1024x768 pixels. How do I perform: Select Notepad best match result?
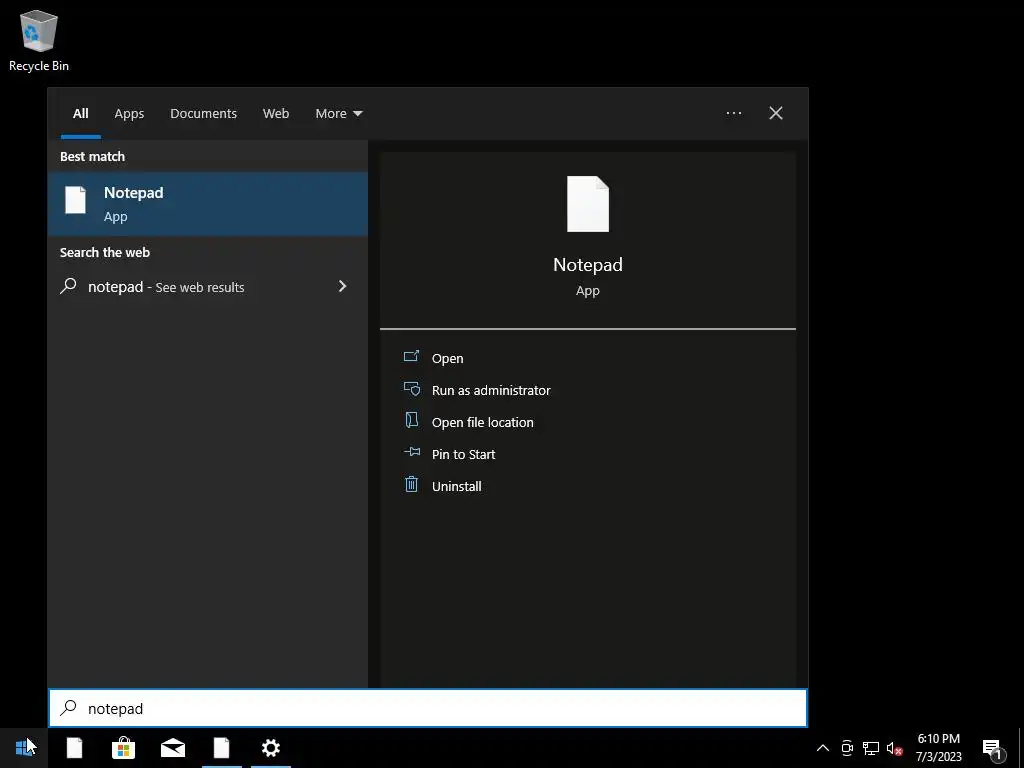(x=208, y=204)
